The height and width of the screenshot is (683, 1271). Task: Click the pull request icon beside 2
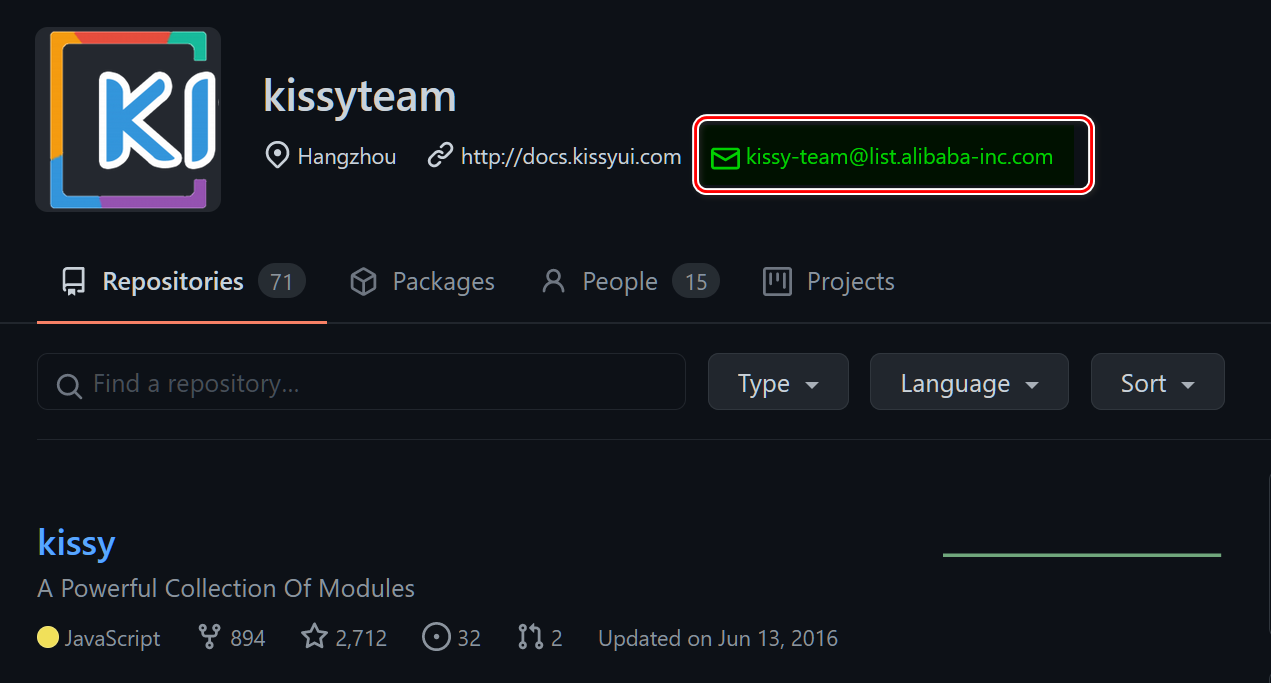click(x=530, y=637)
